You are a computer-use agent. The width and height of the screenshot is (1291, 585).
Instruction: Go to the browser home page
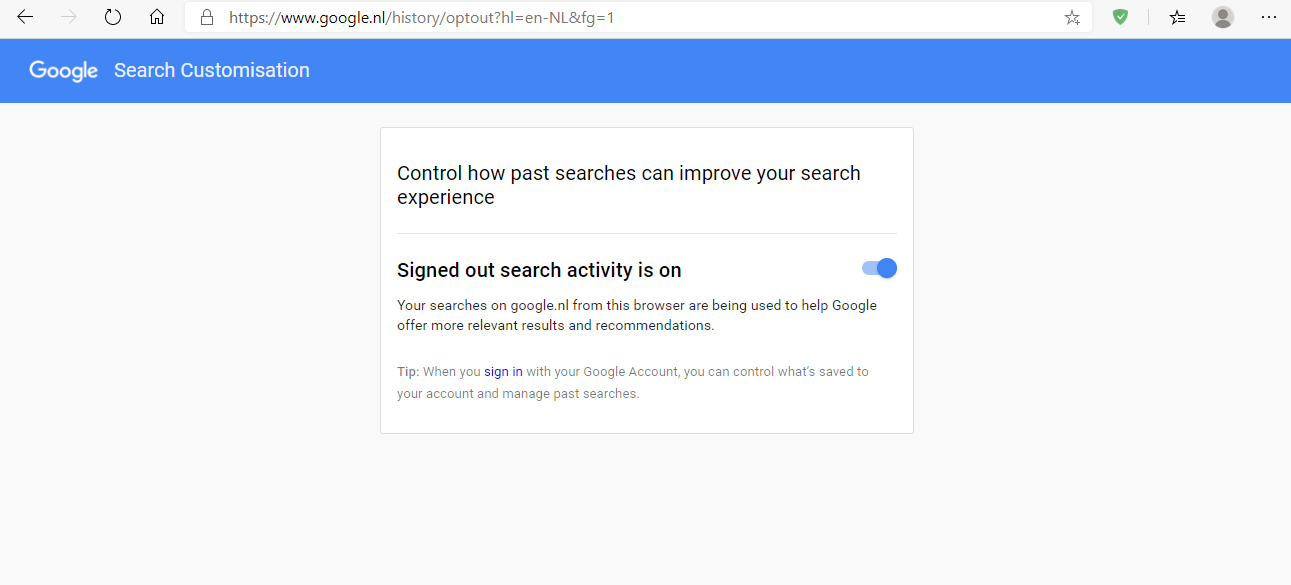[157, 17]
